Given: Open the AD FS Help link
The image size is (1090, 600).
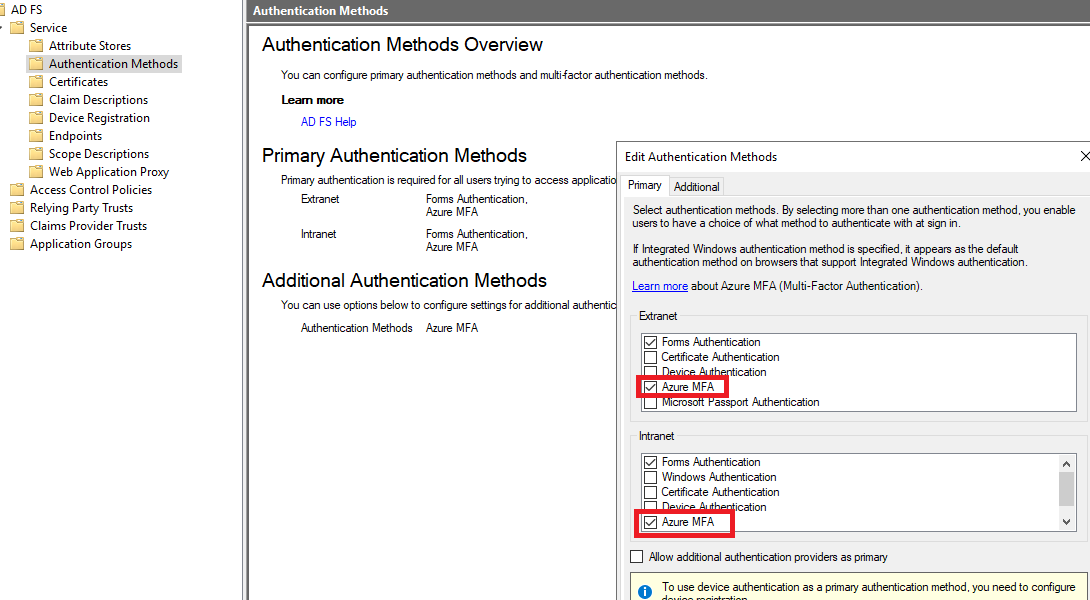Looking at the screenshot, I should coord(328,122).
